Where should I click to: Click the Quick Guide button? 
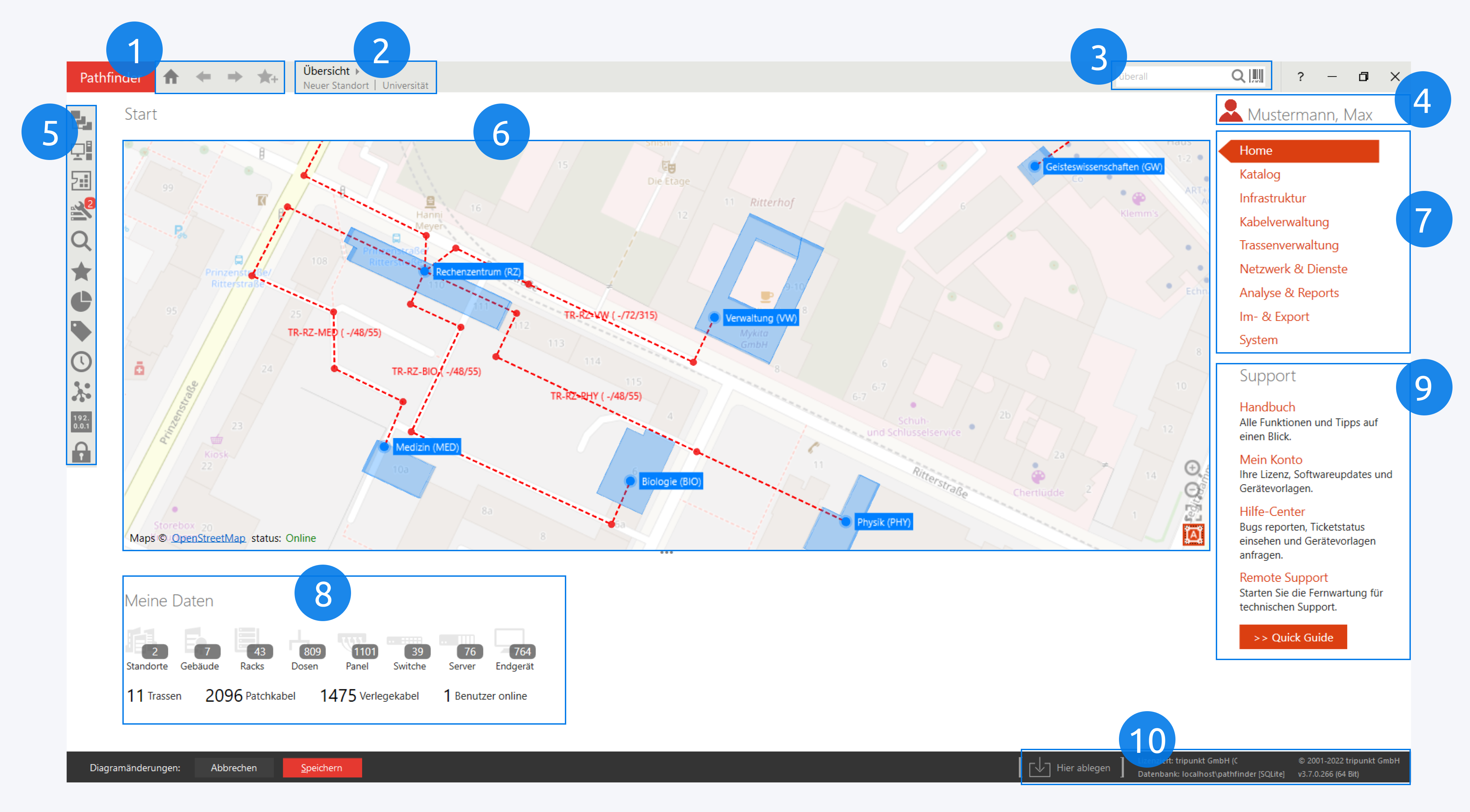(1292, 637)
